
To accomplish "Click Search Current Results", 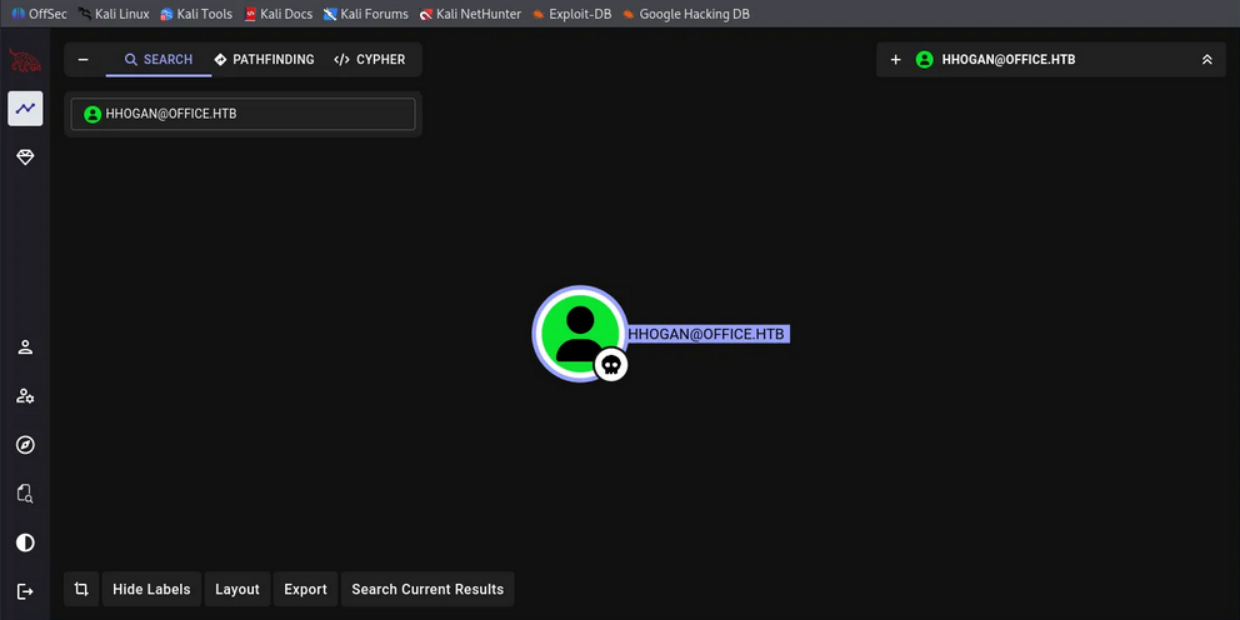I will (427, 589).
